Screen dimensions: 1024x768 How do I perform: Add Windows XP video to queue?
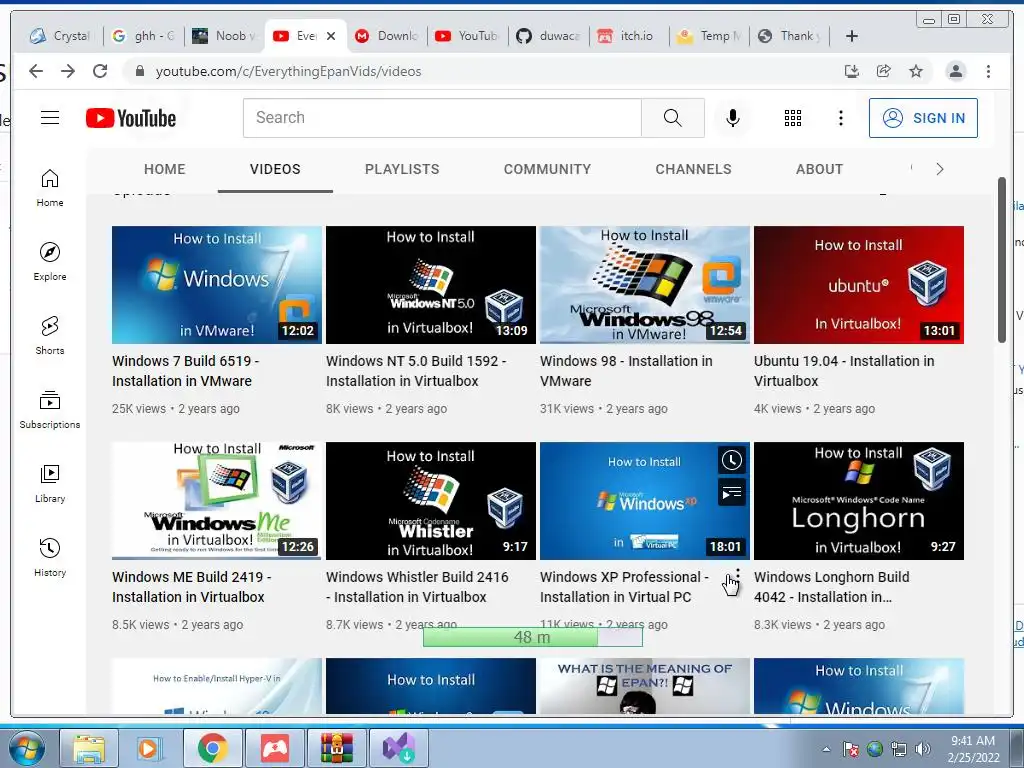[x=731, y=492]
